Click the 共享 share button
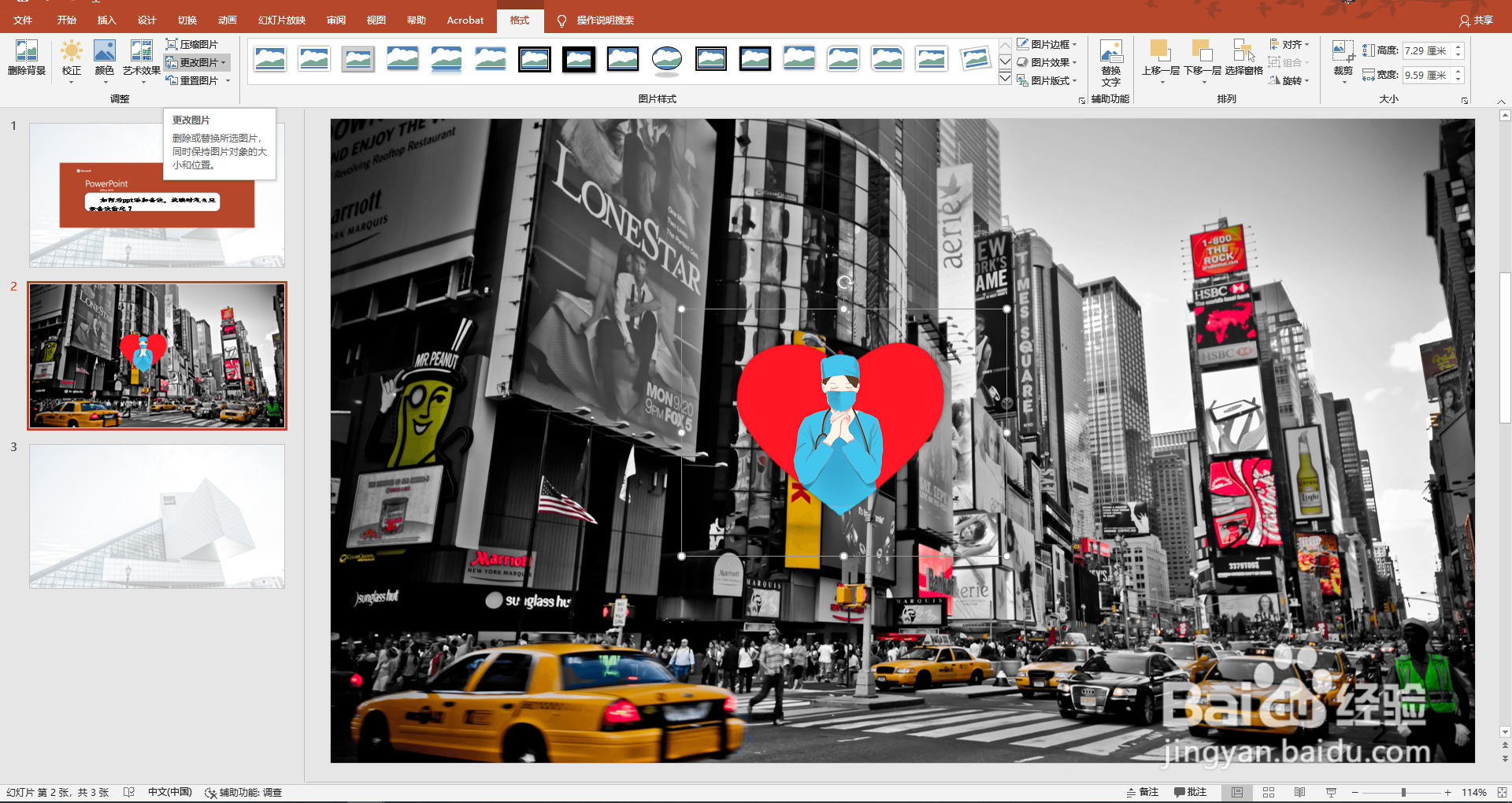Image resolution: width=1512 pixels, height=803 pixels. click(x=1476, y=20)
